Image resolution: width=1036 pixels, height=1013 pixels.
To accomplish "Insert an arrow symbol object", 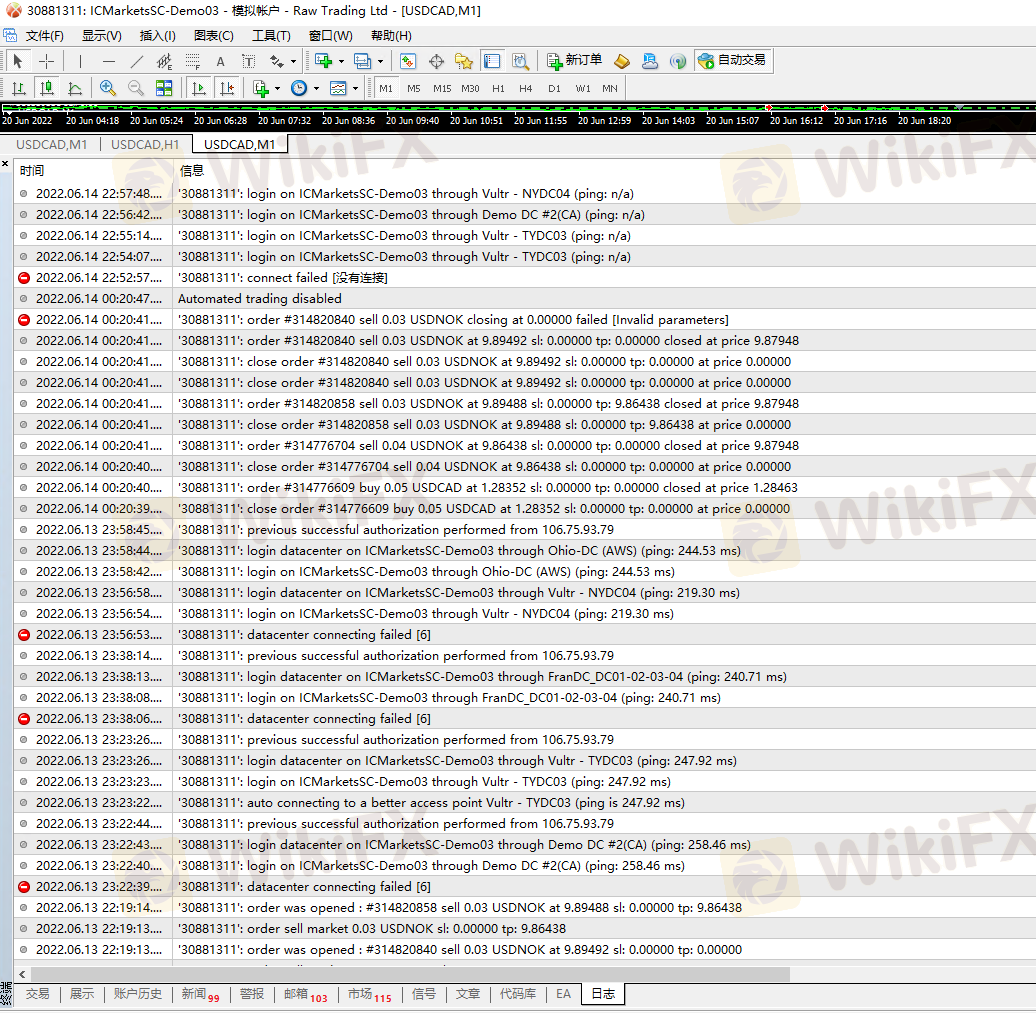I will (x=276, y=61).
